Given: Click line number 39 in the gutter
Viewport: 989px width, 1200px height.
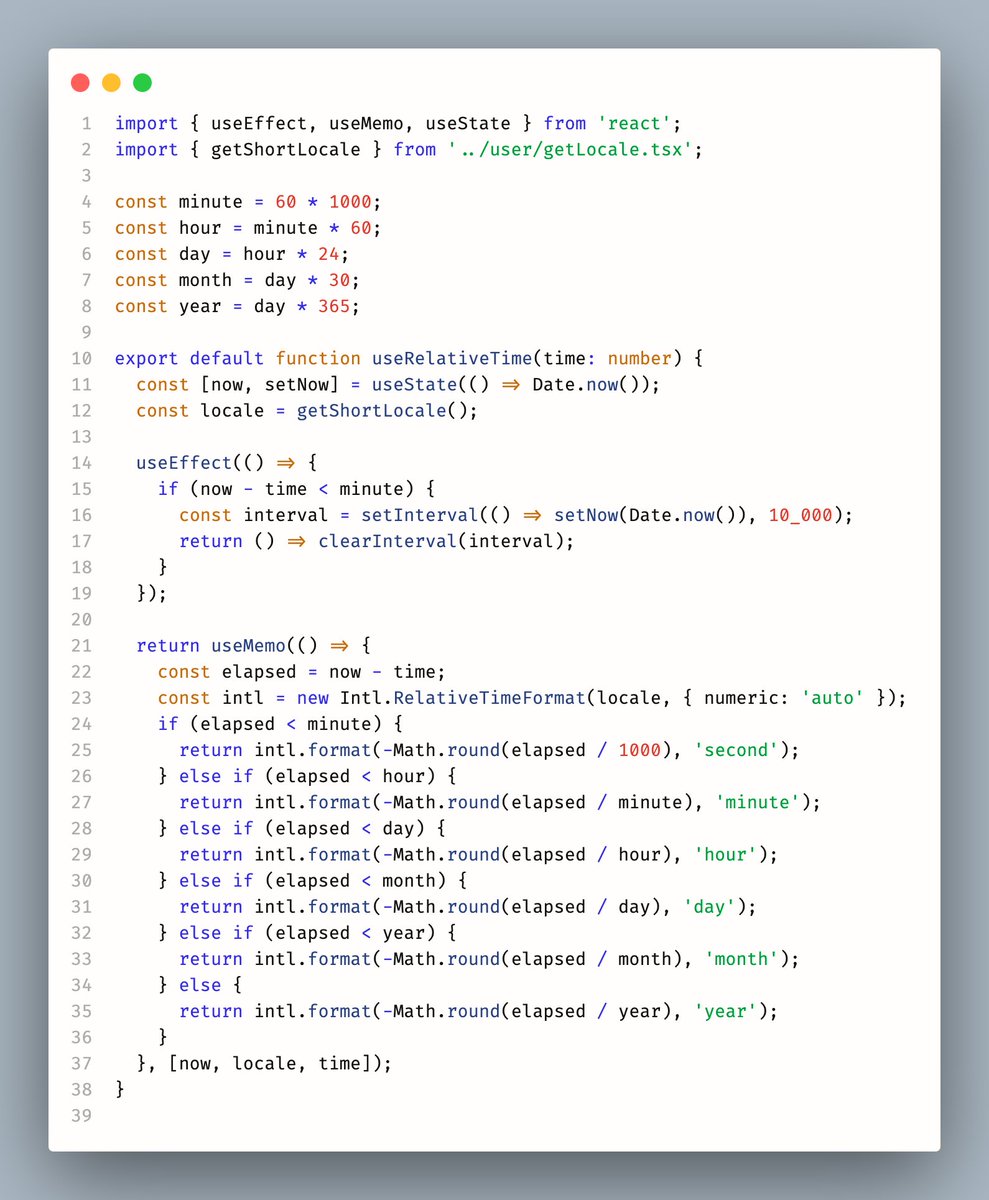Looking at the screenshot, I should [82, 1114].
